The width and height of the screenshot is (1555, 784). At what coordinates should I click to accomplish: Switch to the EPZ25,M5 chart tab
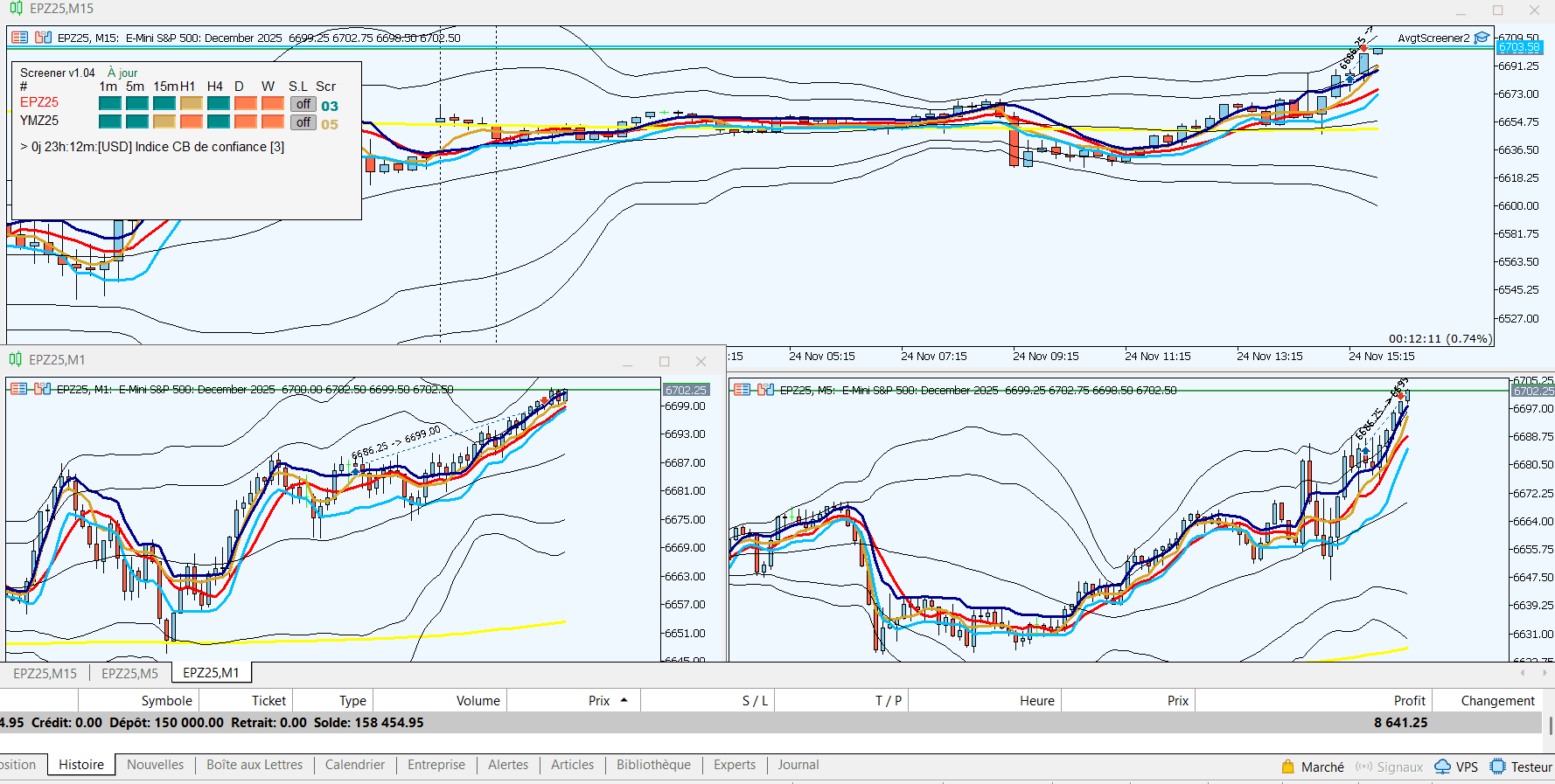coord(129,673)
